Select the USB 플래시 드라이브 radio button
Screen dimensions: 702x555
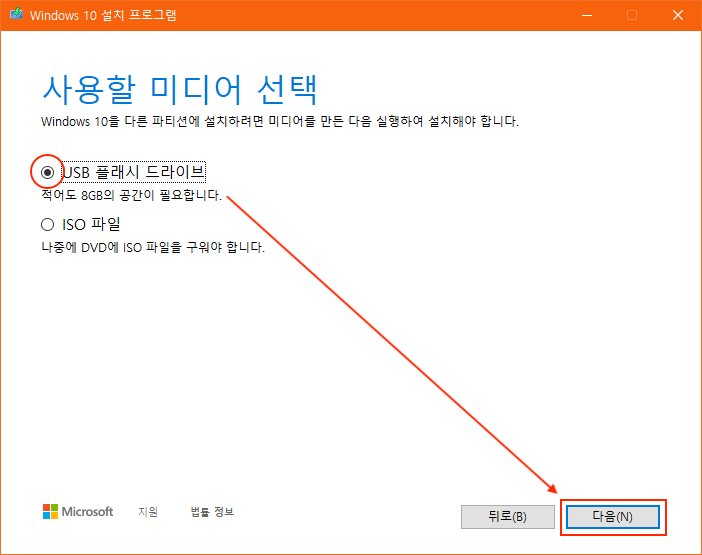47,172
